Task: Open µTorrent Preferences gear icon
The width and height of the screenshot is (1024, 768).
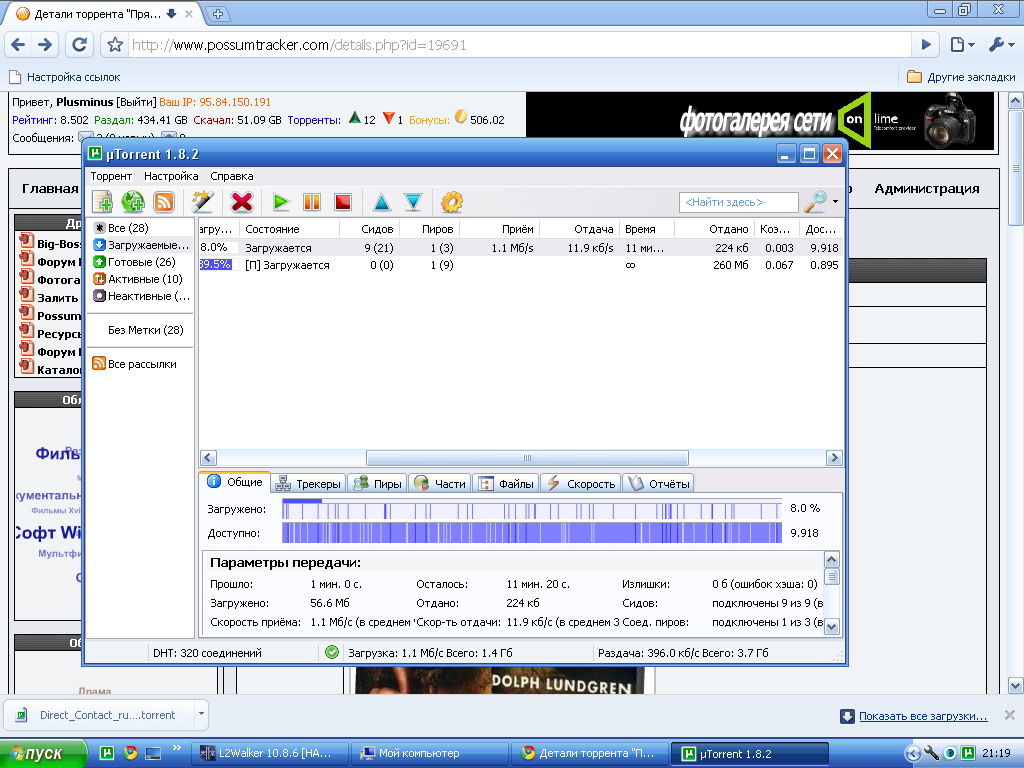Action: [x=451, y=202]
